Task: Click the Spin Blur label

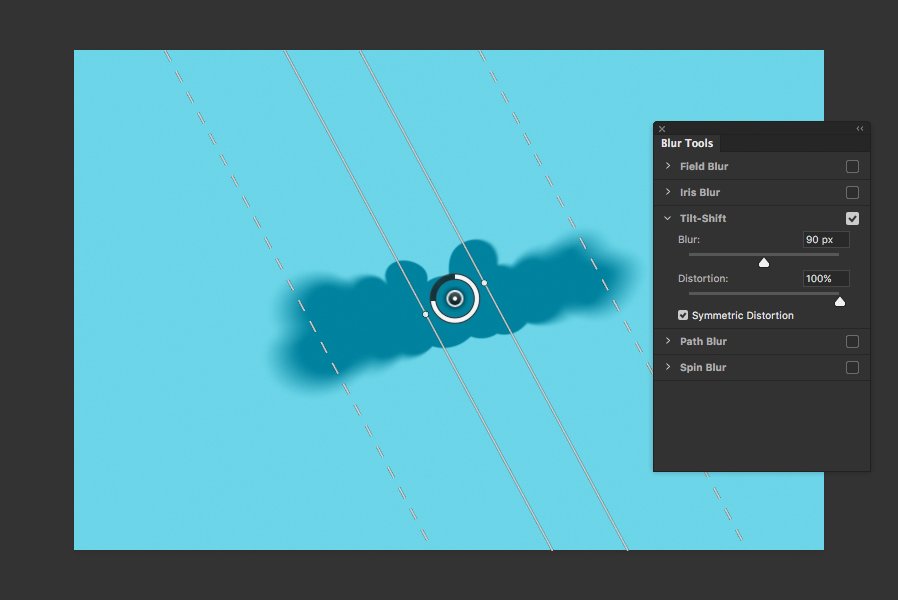Action: (x=703, y=367)
